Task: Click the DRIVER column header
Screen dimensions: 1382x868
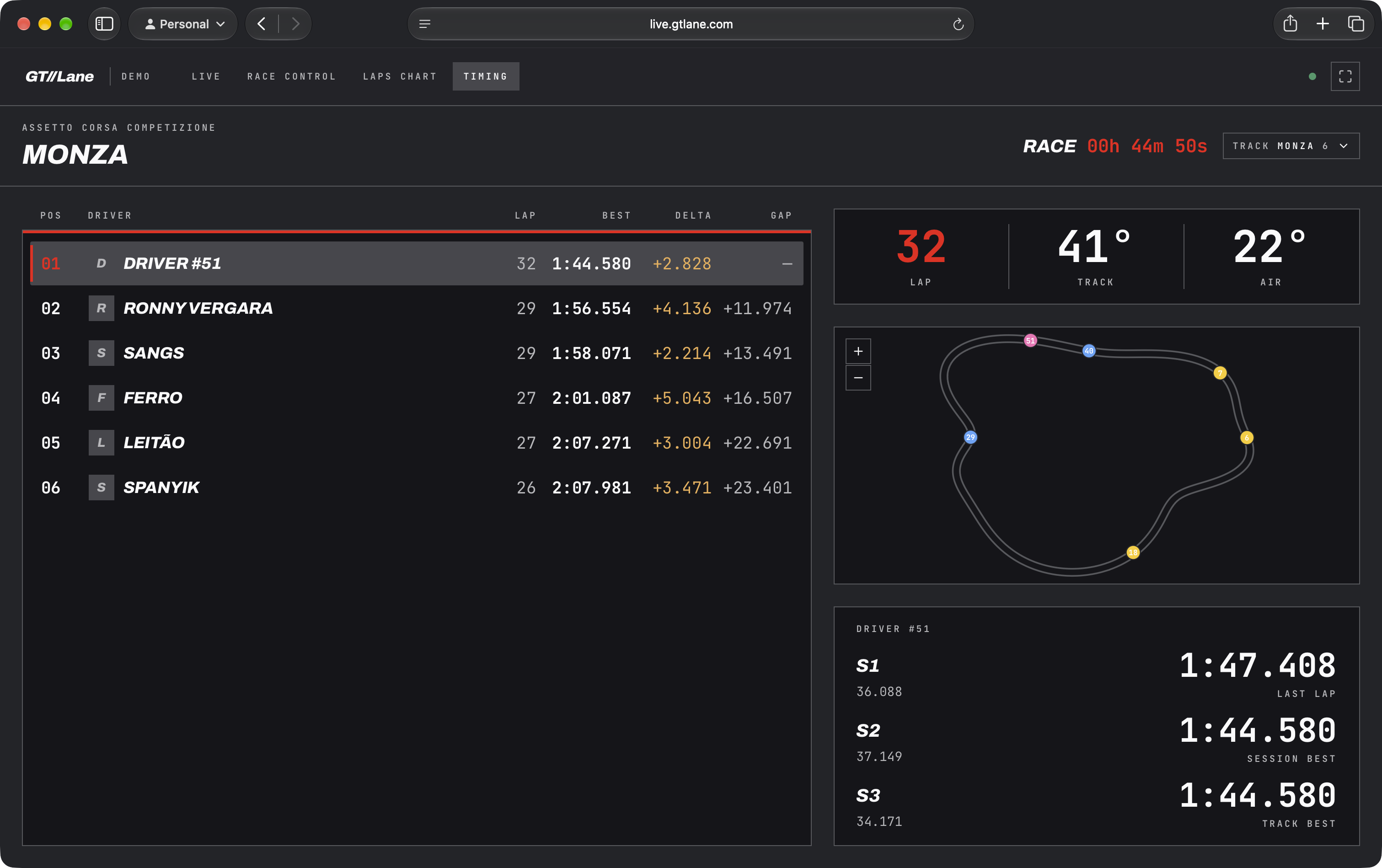Action: (x=110, y=215)
